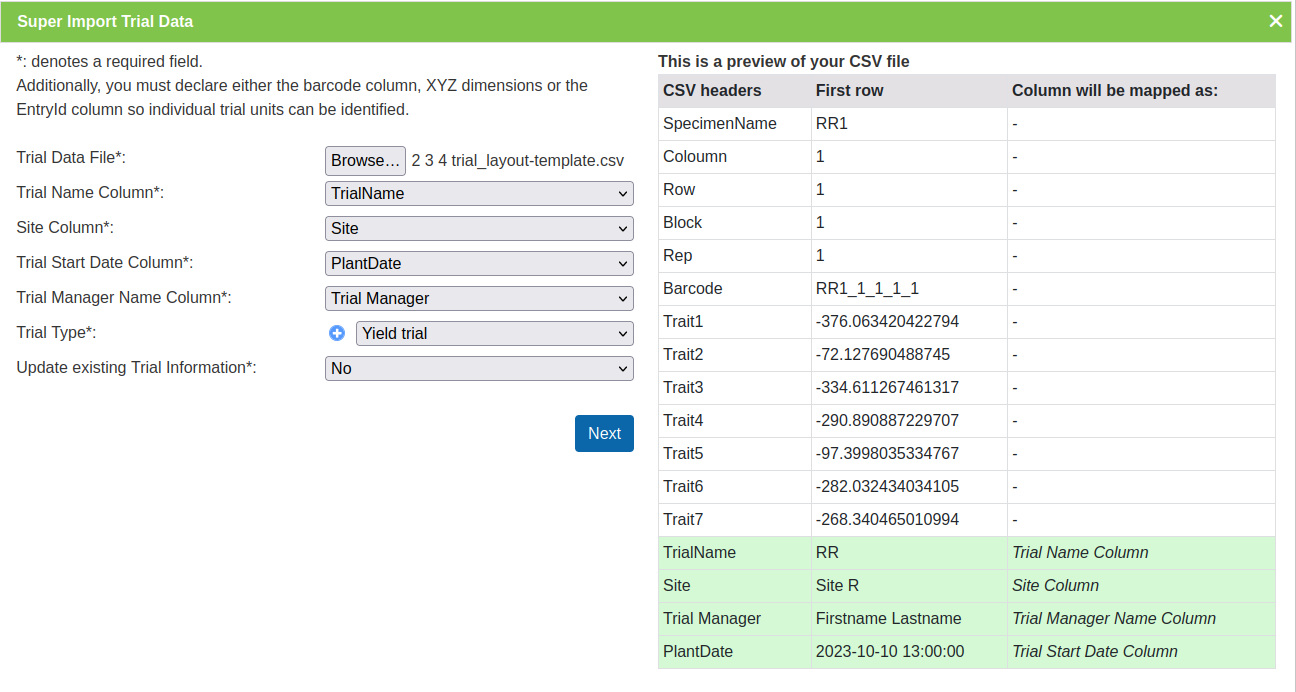Open the Update existing Trial Information dropdown
Screen dimensions: 1296x692
click(x=478, y=368)
